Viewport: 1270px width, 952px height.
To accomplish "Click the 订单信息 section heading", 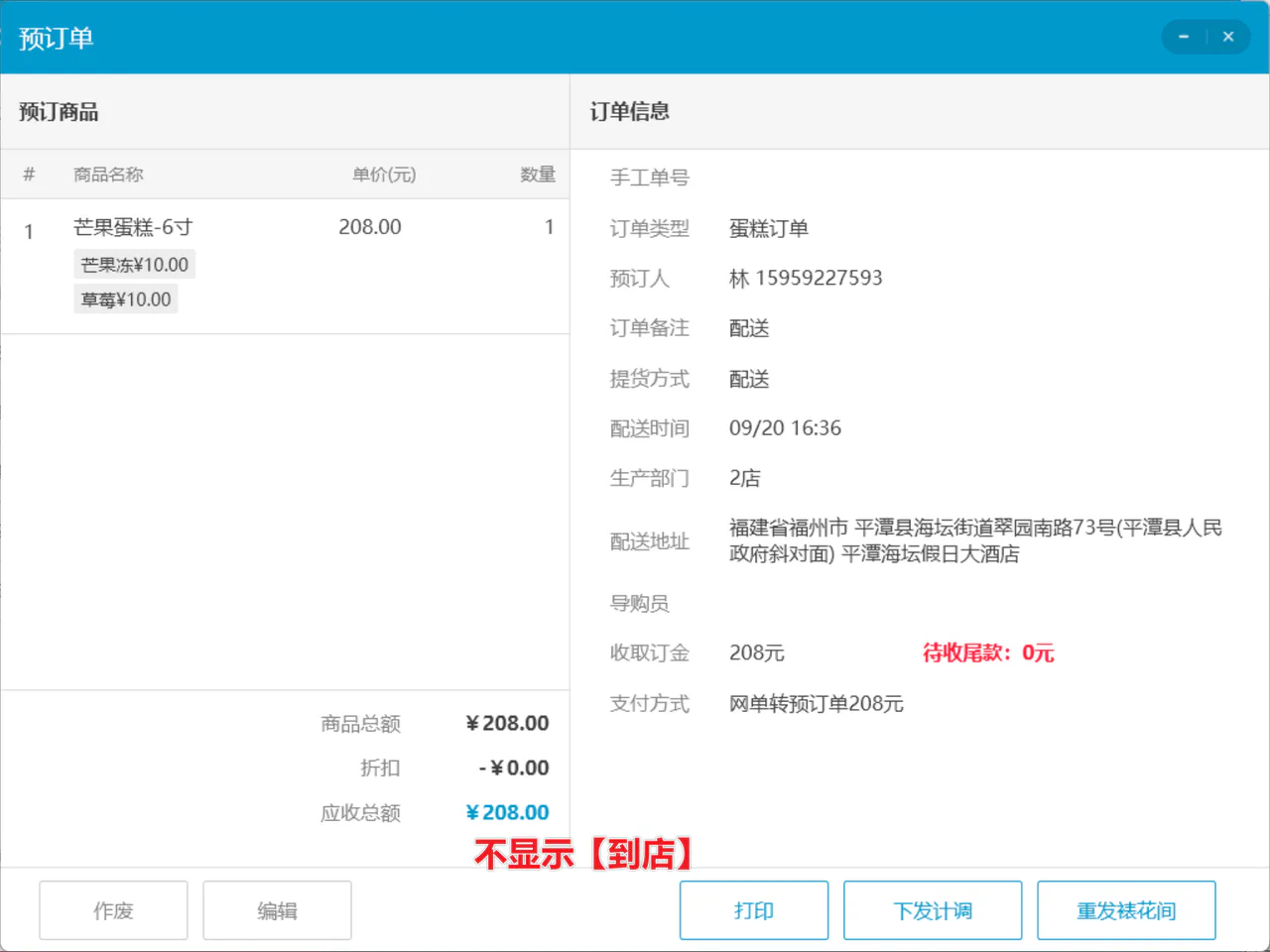I will [630, 111].
